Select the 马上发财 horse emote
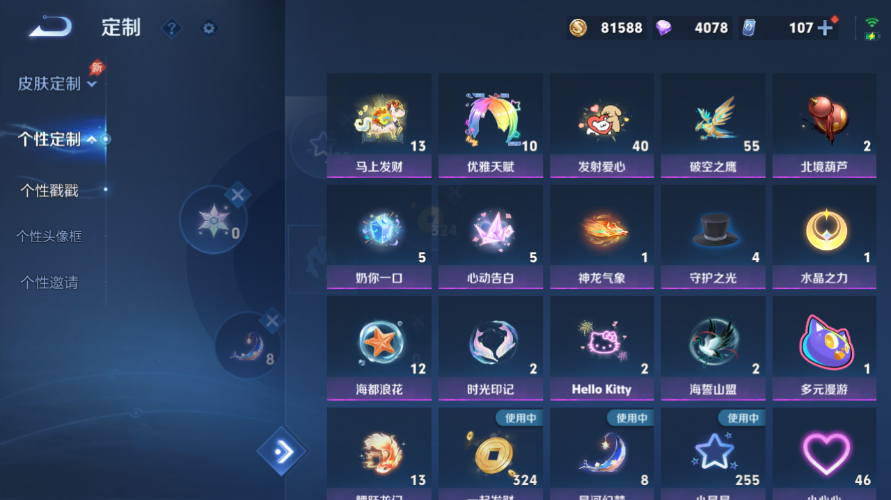The width and height of the screenshot is (891, 500). [x=379, y=125]
